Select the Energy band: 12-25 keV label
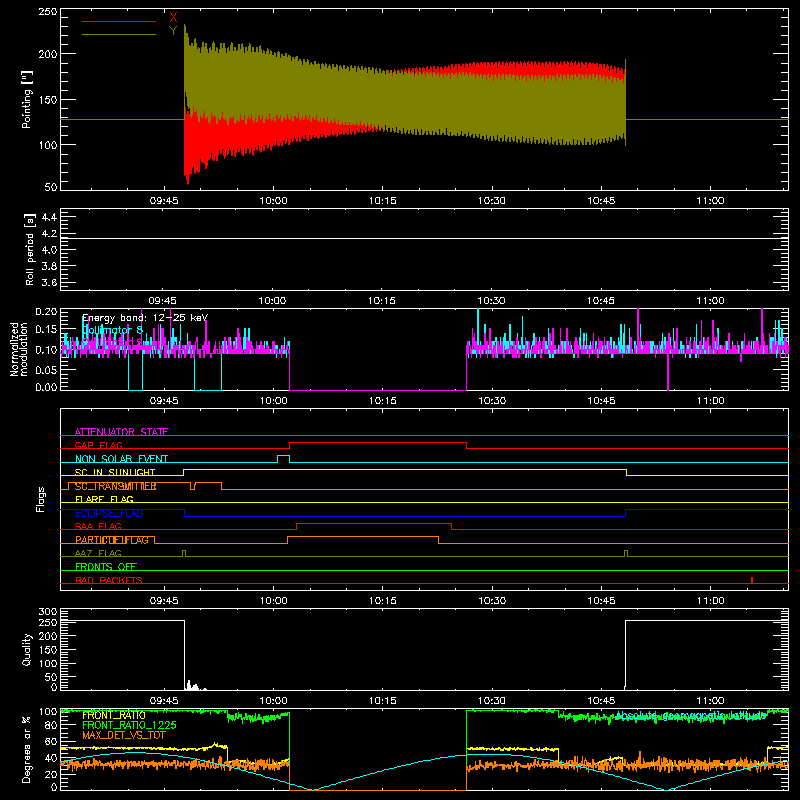800x800 pixels. click(x=145, y=318)
